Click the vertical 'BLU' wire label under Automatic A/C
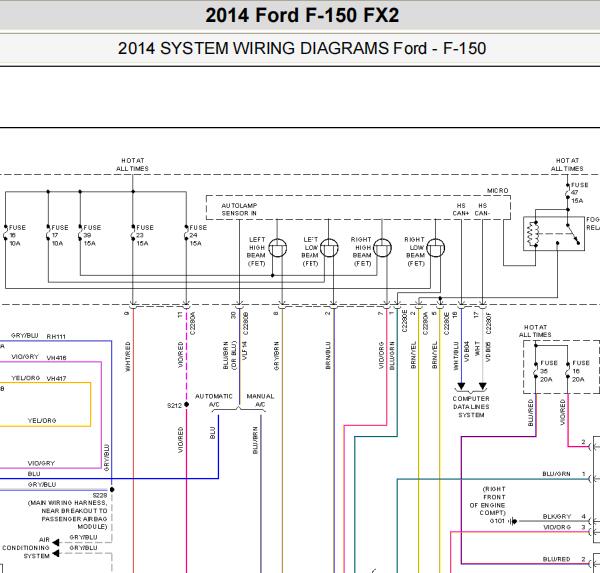 click(x=213, y=433)
